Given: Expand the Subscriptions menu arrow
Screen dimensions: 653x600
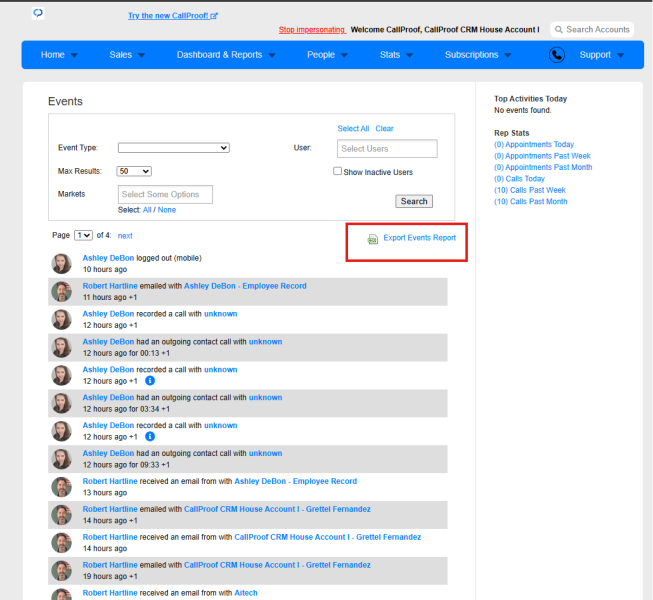Looking at the screenshot, I should click(508, 55).
